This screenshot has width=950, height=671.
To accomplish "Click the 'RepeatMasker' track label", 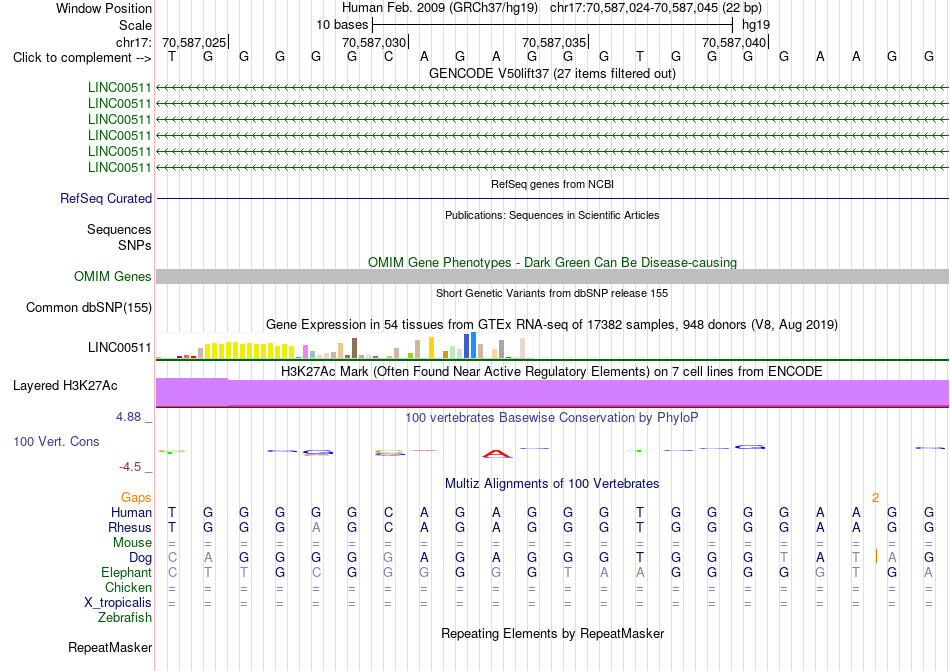I will coord(110,648).
